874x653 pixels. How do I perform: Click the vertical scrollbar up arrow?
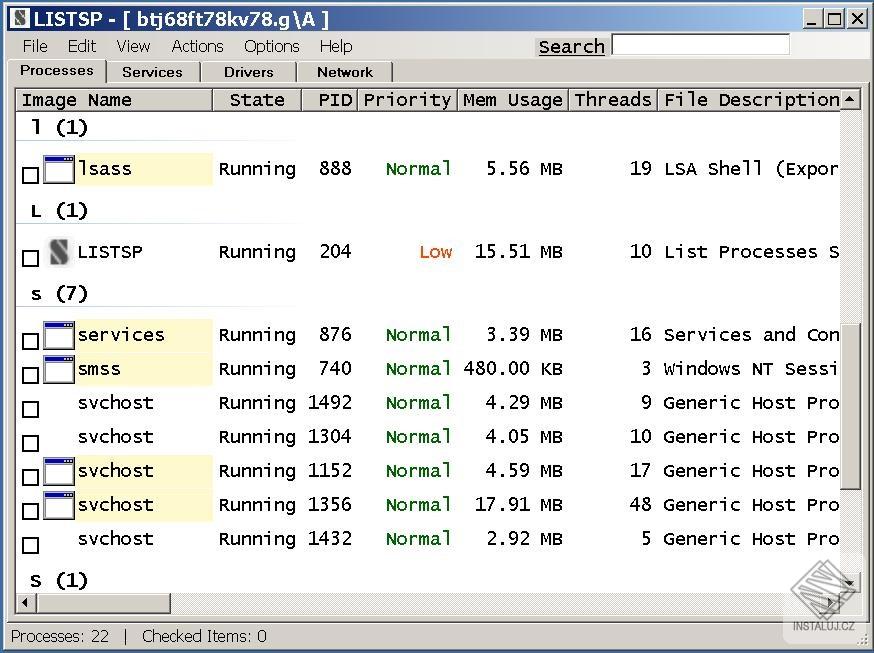pos(850,99)
